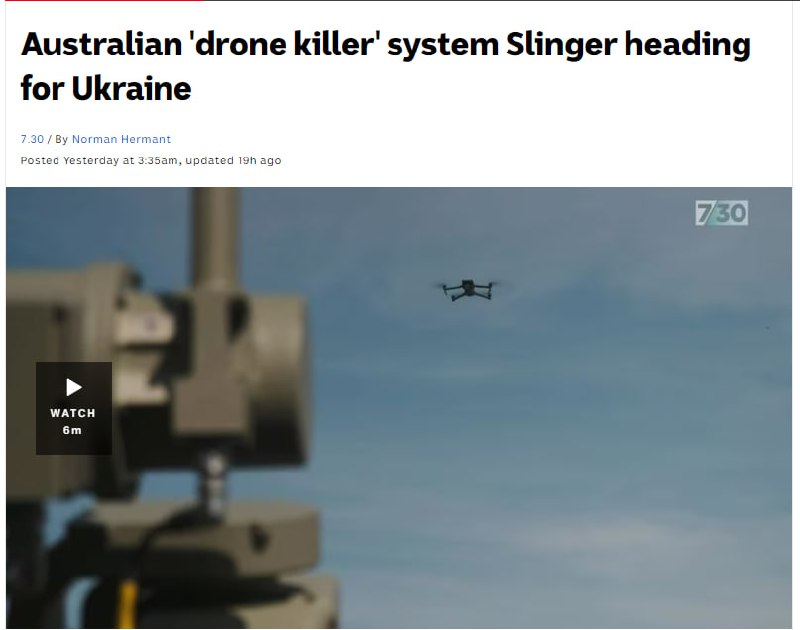The height and width of the screenshot is (630, 800).
Task: Click the 'Posted Yesterday at 3:35am' timestamp
Action: coord(99,160)
